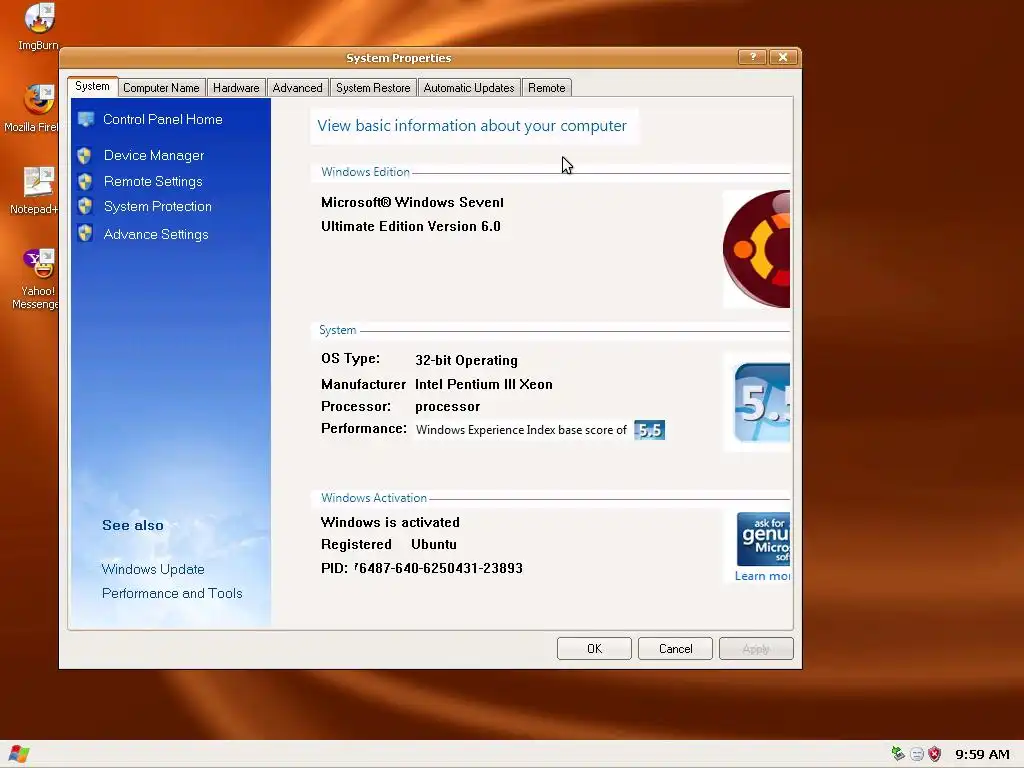1024x768 pixels.
Task: Click the red security shield tray icon
Action: [935, 754]
